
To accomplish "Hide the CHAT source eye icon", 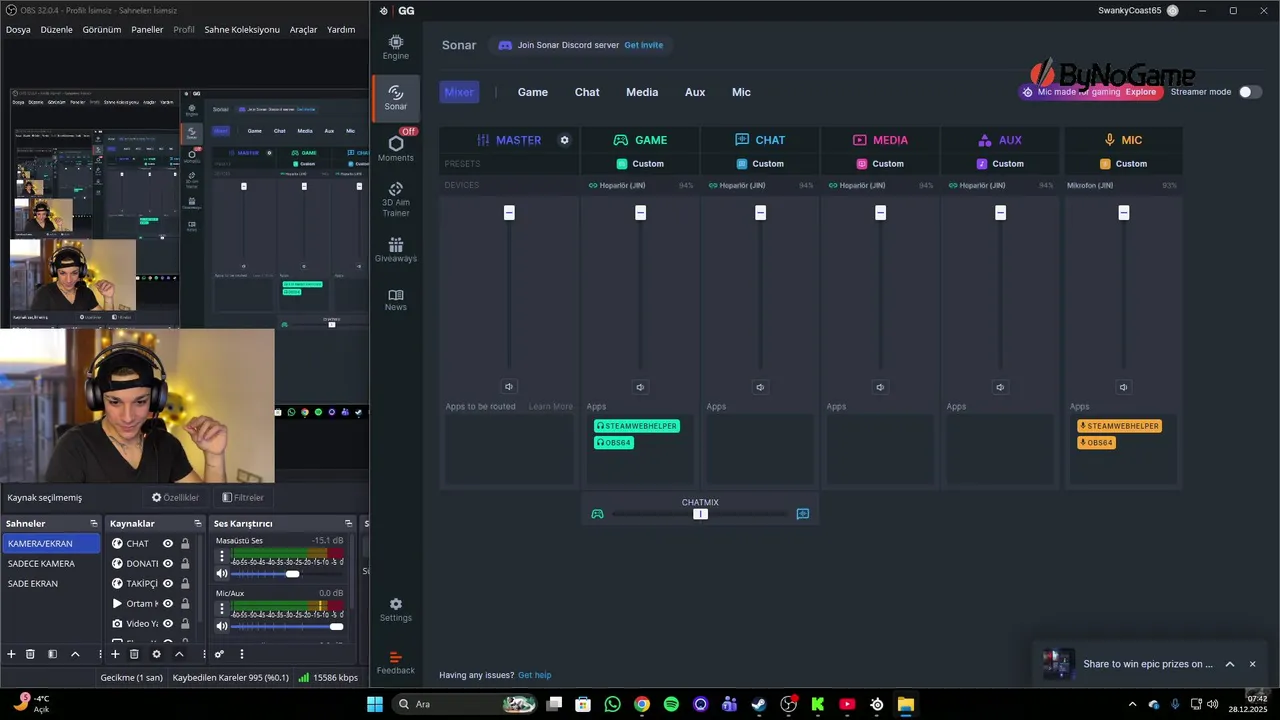I will [168, 544].
